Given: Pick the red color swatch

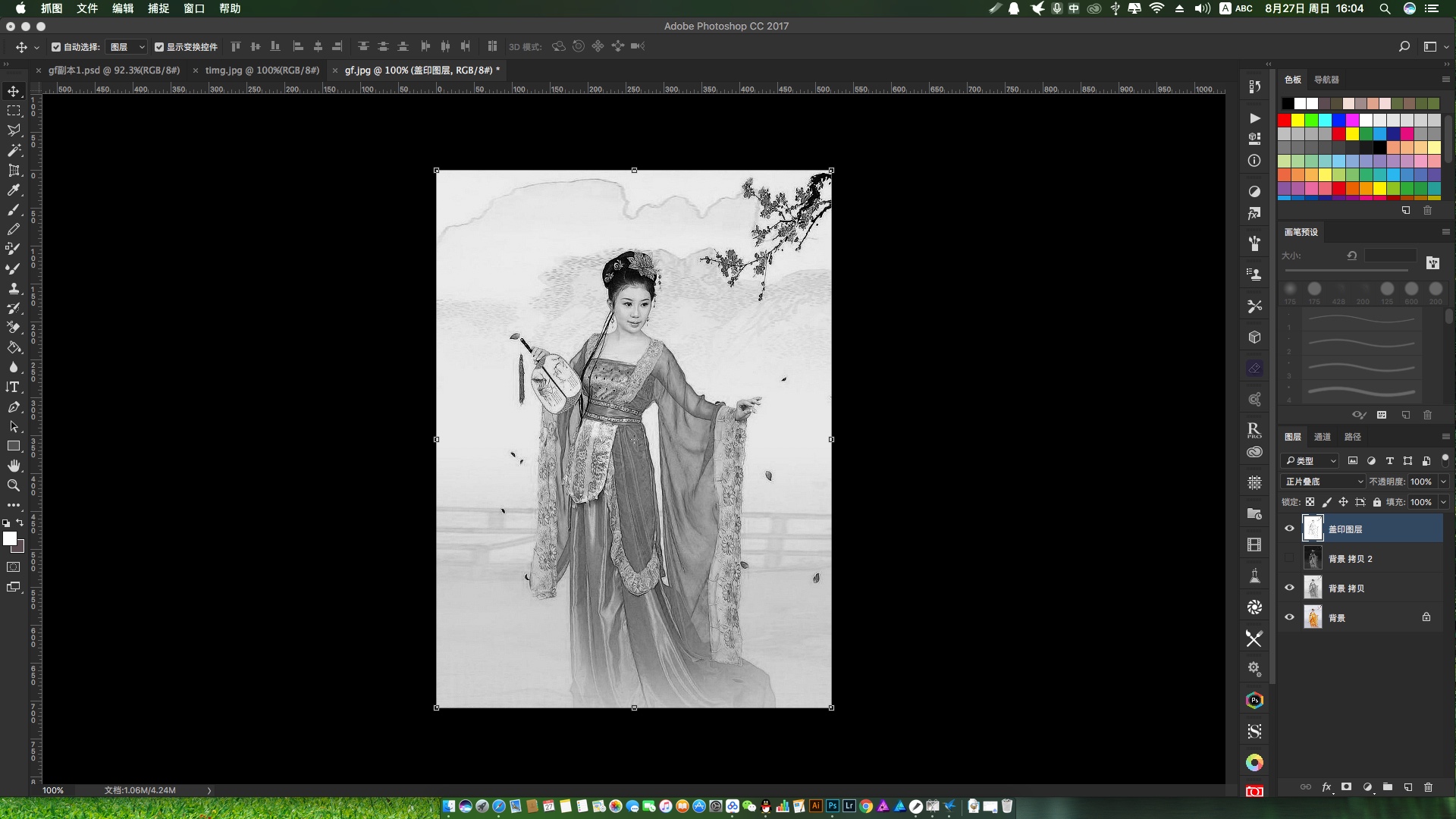Looking at the screenshot, I should [1285, 120].
